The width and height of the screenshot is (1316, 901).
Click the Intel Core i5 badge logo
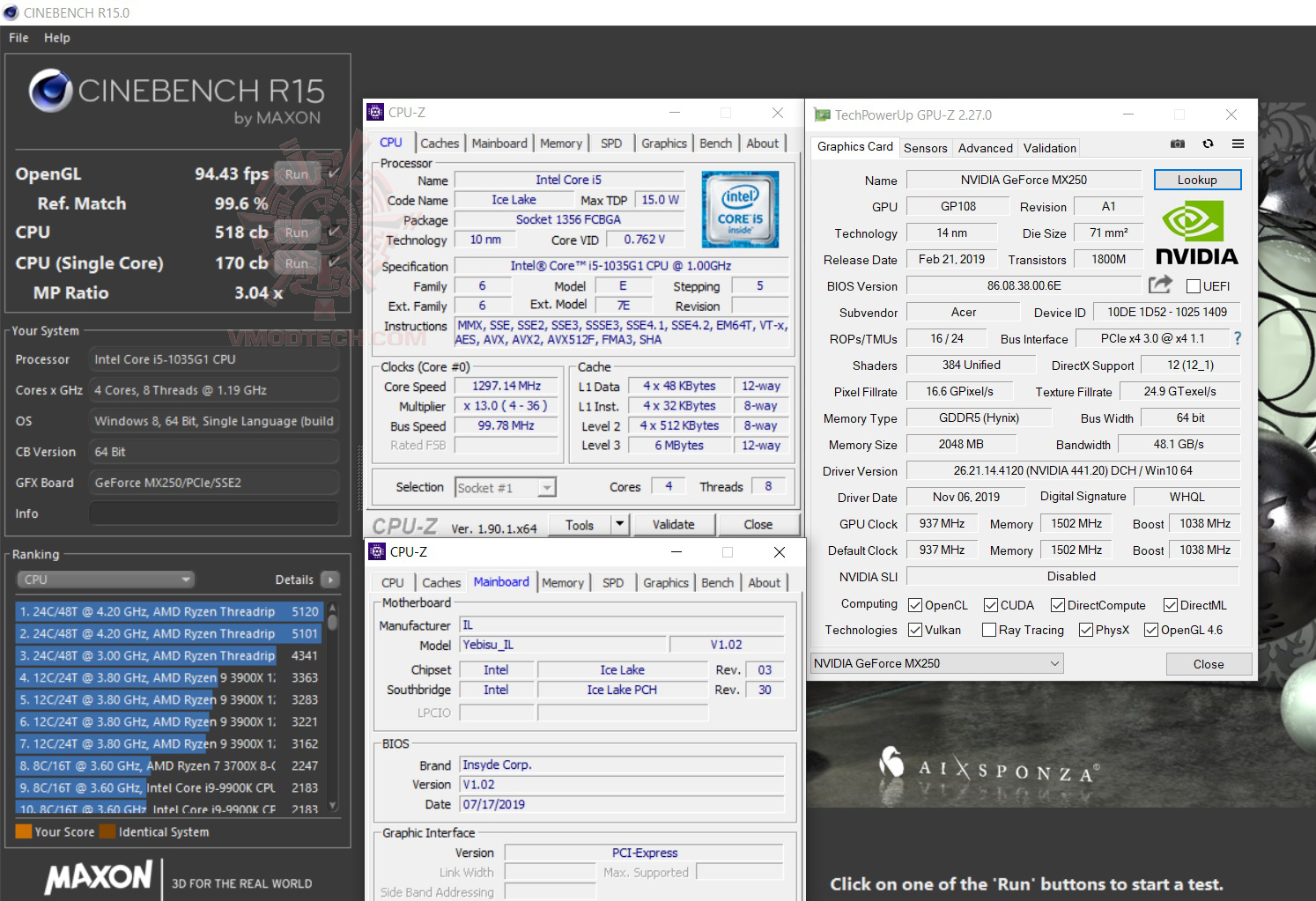tap(740, 209)
